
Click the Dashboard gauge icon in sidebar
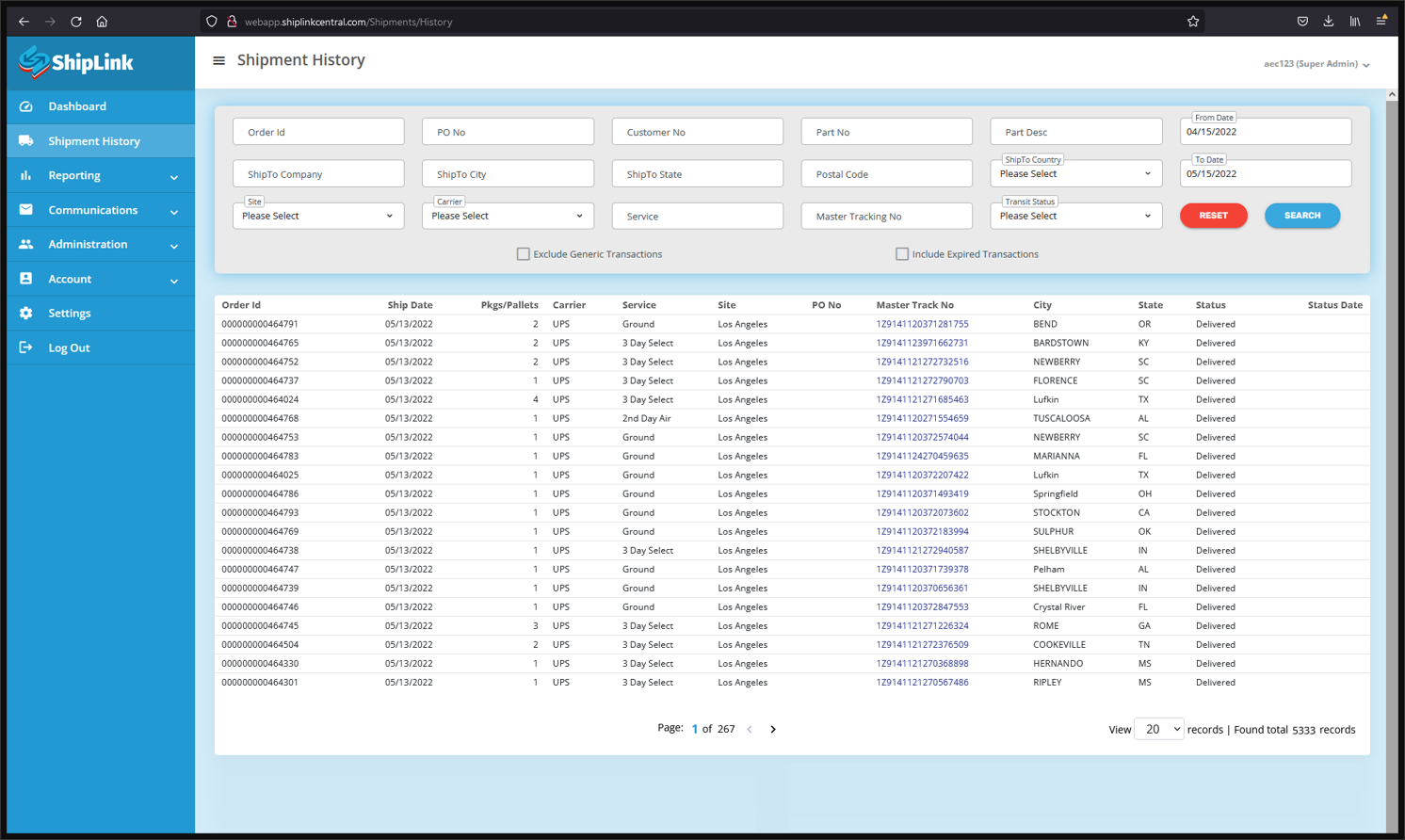tap(26, 106)
